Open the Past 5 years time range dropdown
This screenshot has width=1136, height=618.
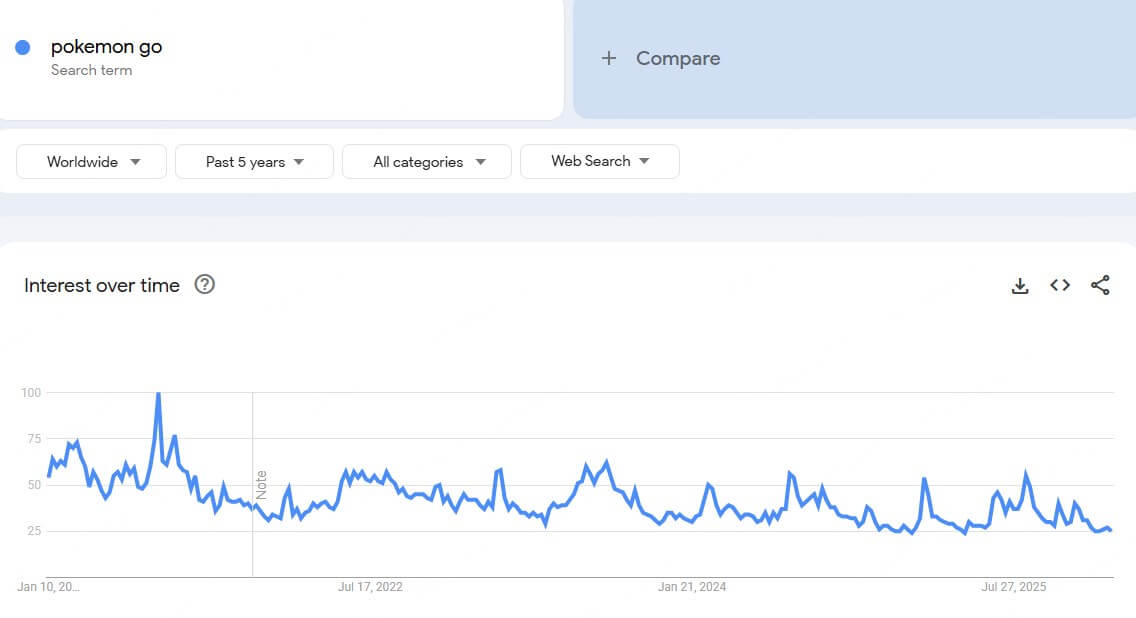(x=254, y=161)
